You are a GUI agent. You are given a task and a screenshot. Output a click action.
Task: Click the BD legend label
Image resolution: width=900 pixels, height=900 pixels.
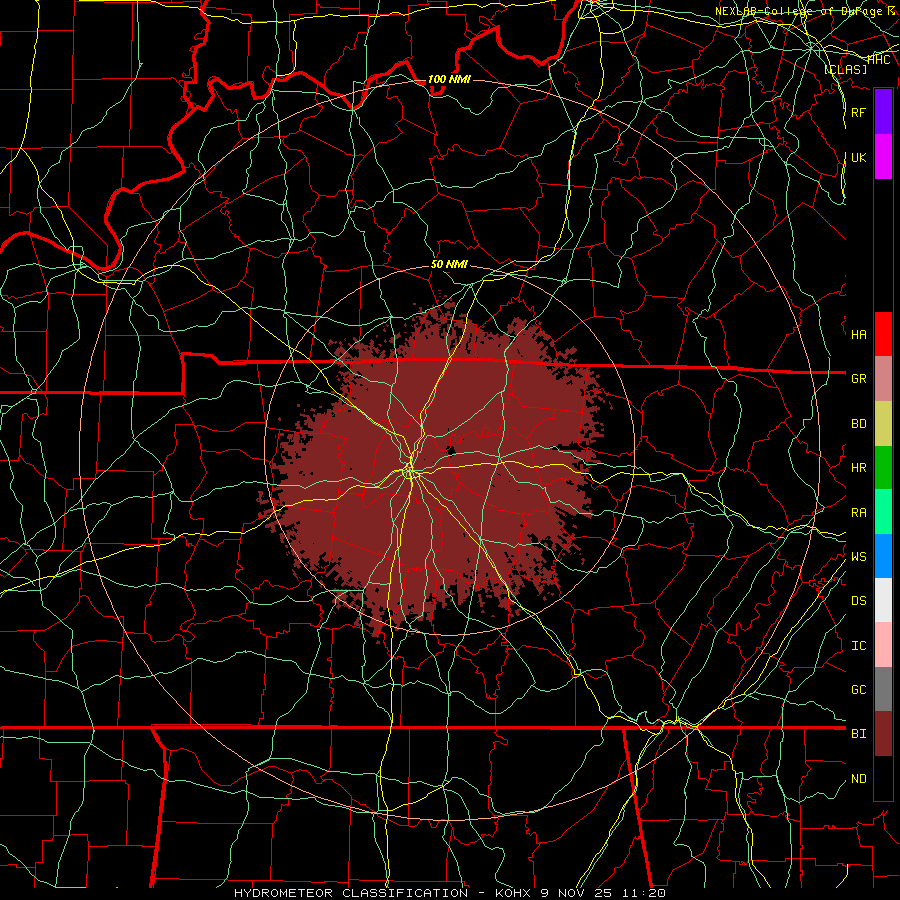tap(858, 424)
